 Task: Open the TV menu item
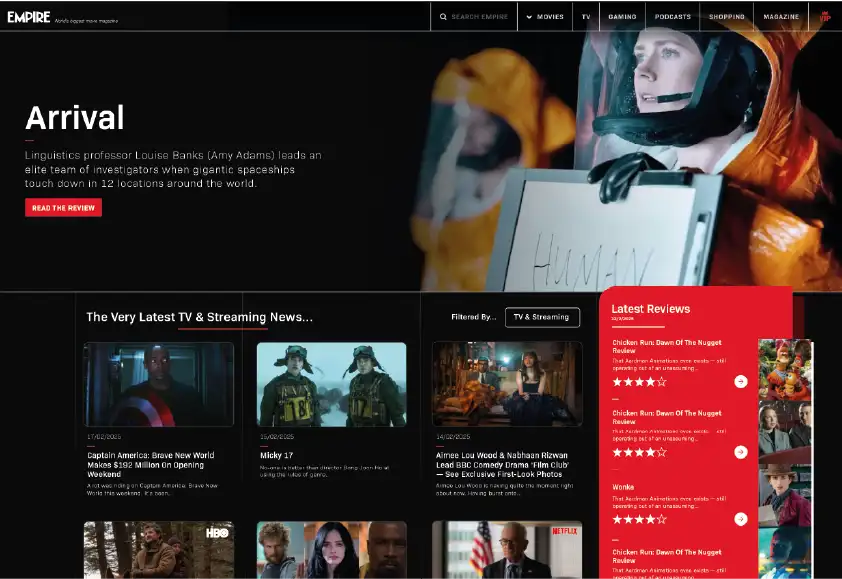click(586, 17)
